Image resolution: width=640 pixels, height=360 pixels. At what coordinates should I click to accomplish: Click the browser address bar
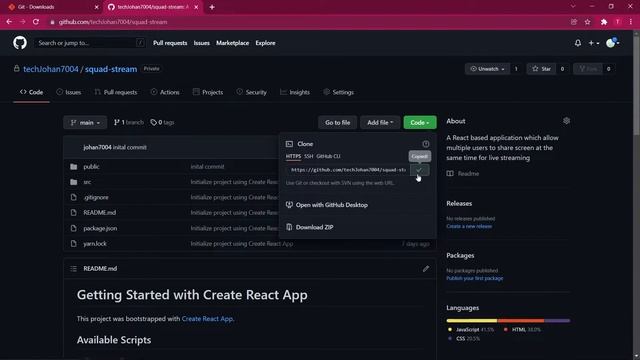click(x=306, y=22)
